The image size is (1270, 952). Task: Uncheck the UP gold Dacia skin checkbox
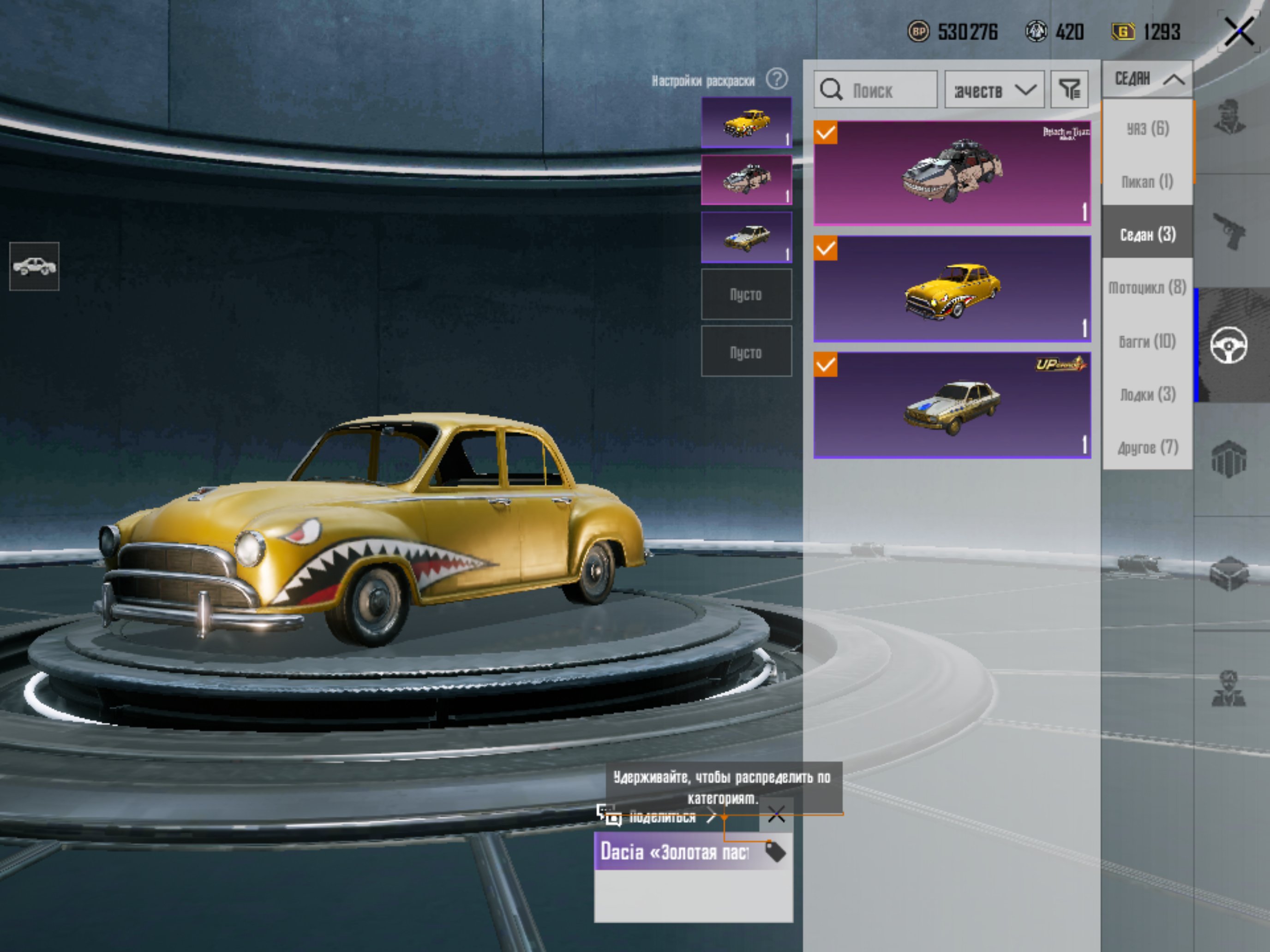826,365
